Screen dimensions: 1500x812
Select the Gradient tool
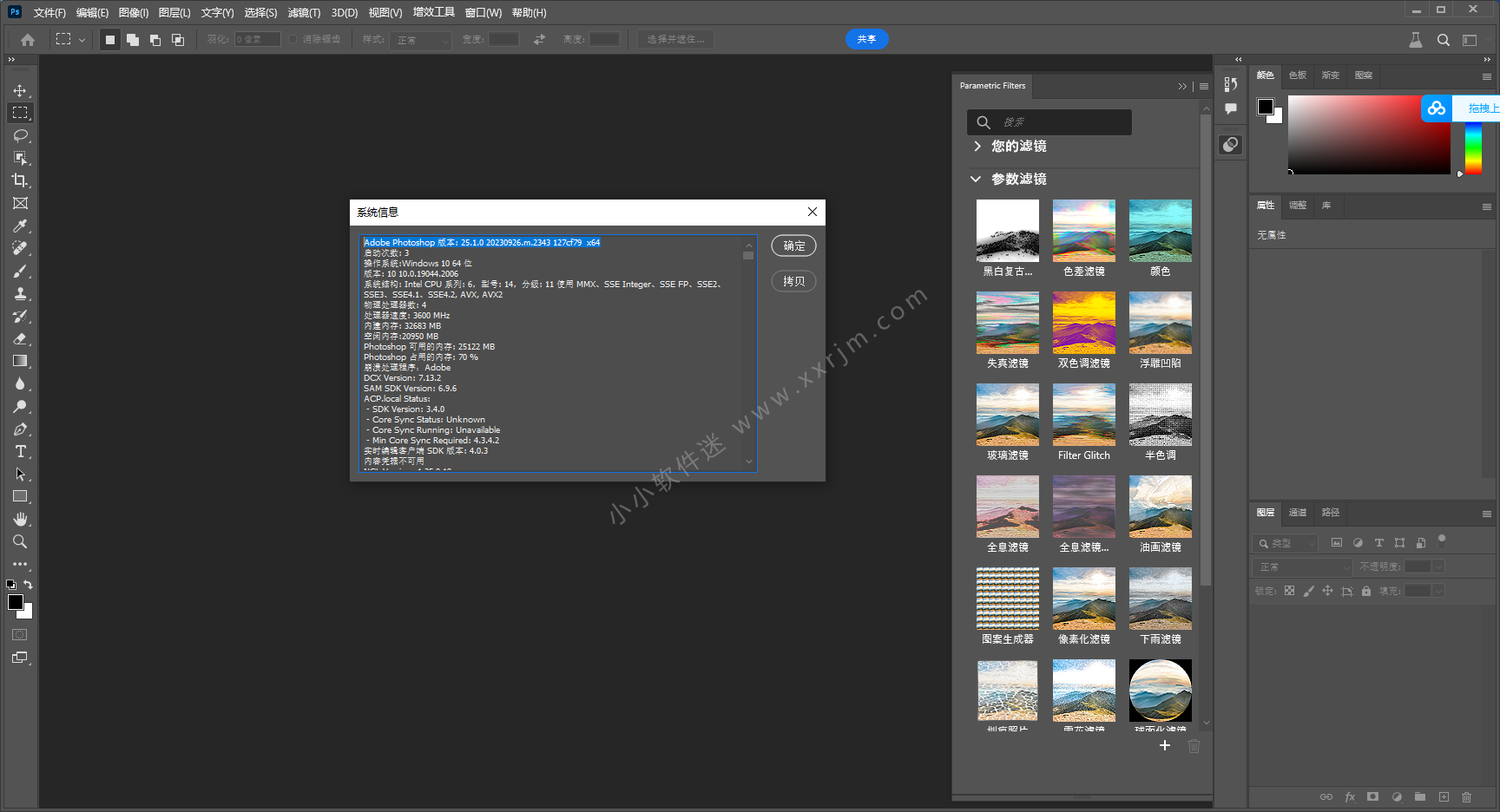tap(20, 361)
